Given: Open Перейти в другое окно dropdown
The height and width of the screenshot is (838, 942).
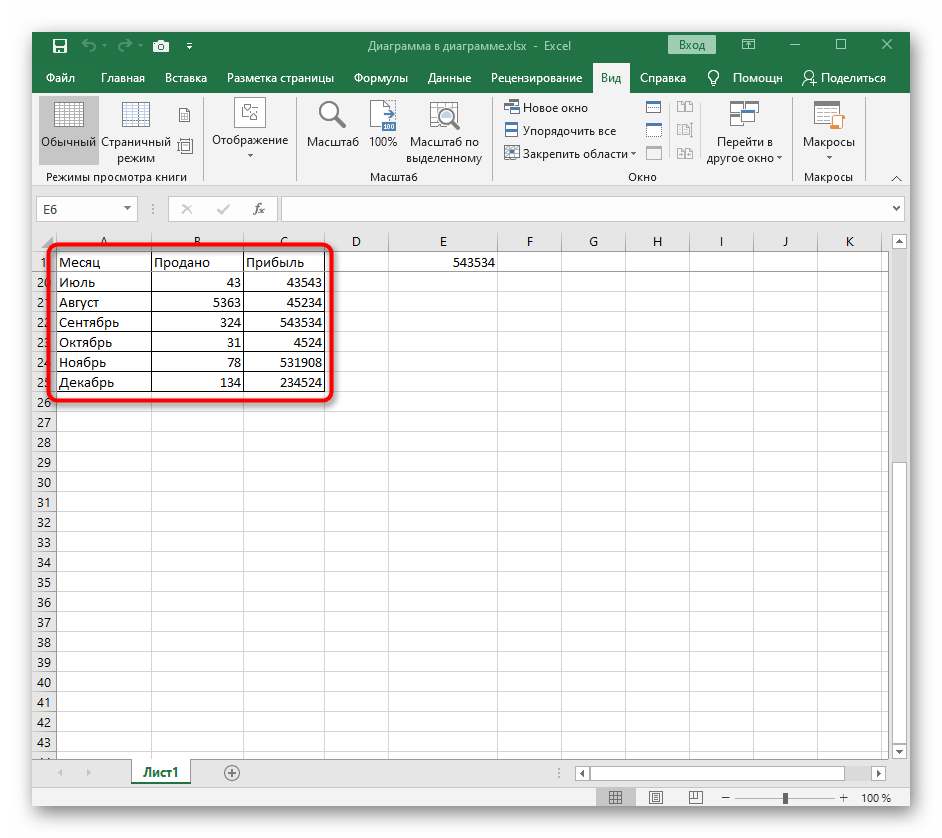Looking at the screenshot, I should [x=744, y=132].
